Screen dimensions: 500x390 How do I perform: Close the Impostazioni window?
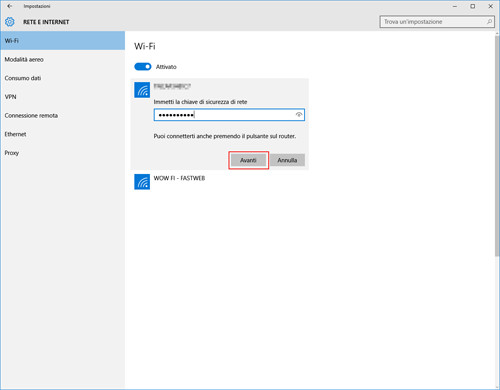click(x=490, y=6)
